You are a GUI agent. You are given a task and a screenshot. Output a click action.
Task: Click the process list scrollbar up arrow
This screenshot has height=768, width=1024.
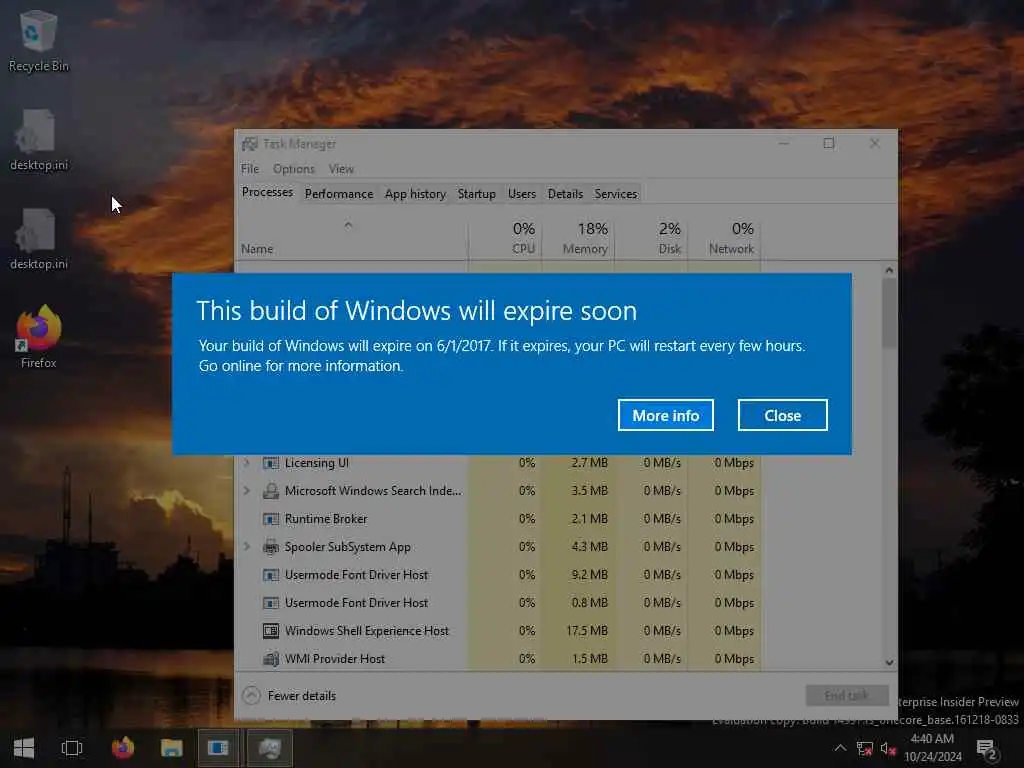(x=889, y=270)
